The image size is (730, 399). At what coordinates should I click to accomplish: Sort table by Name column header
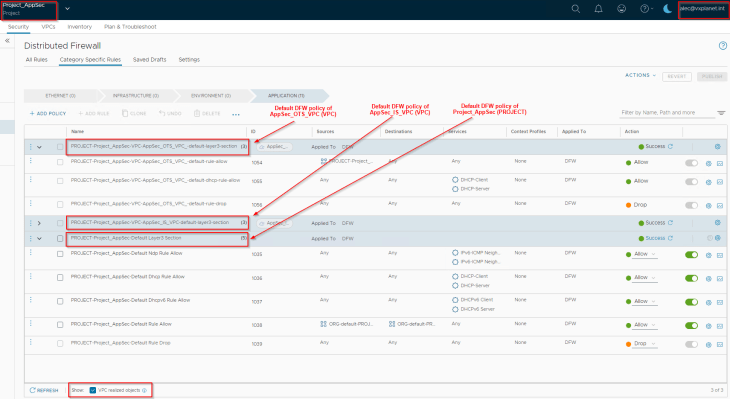78,132
